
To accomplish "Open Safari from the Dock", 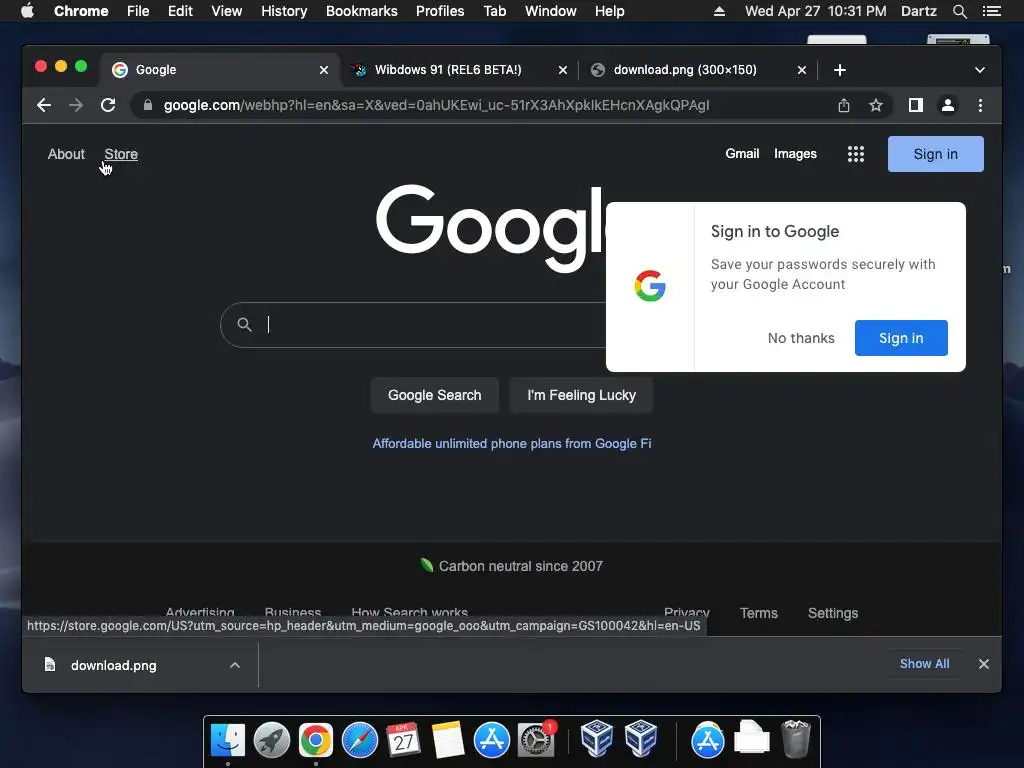I will (360, 740).
